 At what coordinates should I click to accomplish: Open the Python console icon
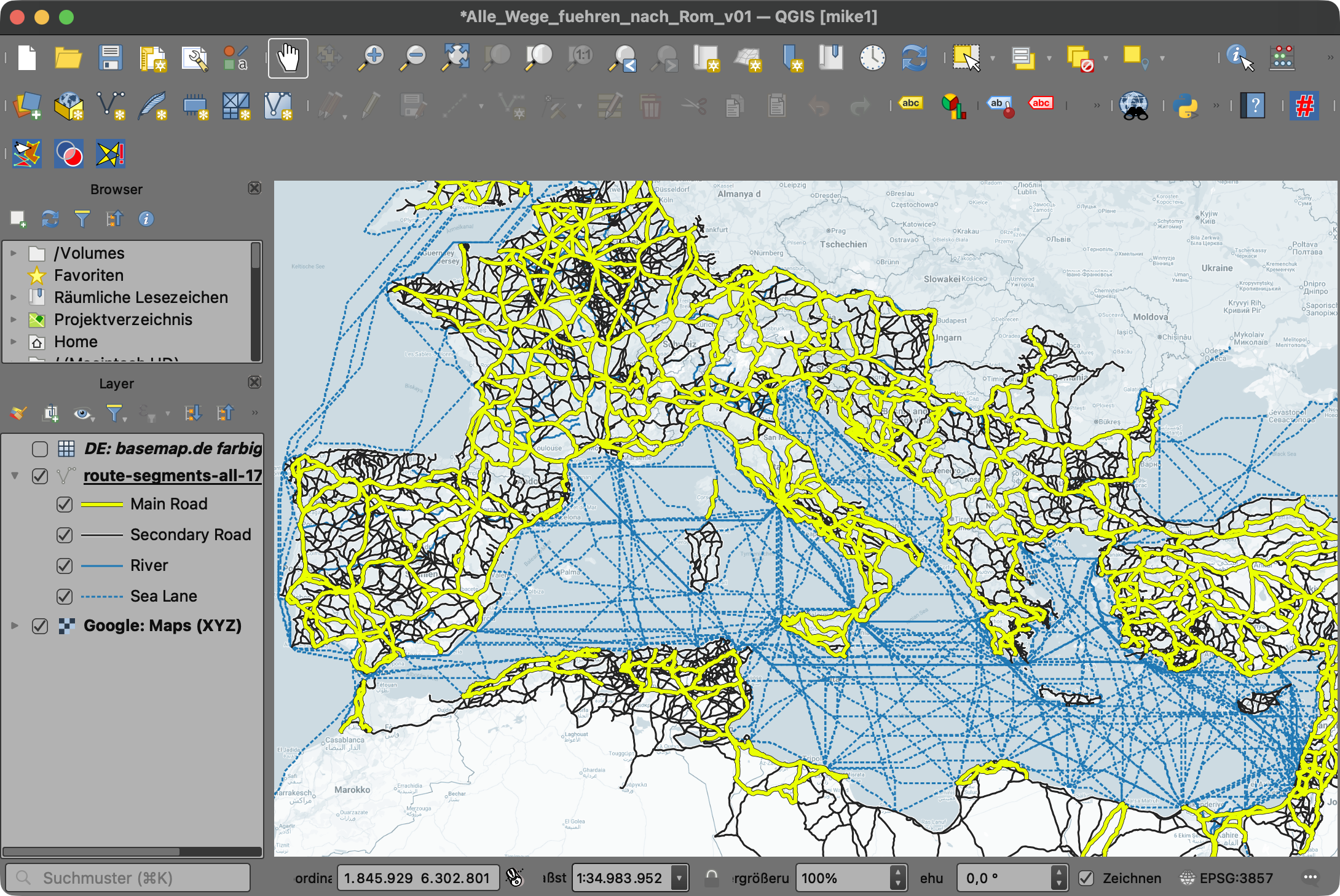click(1185, 106)
